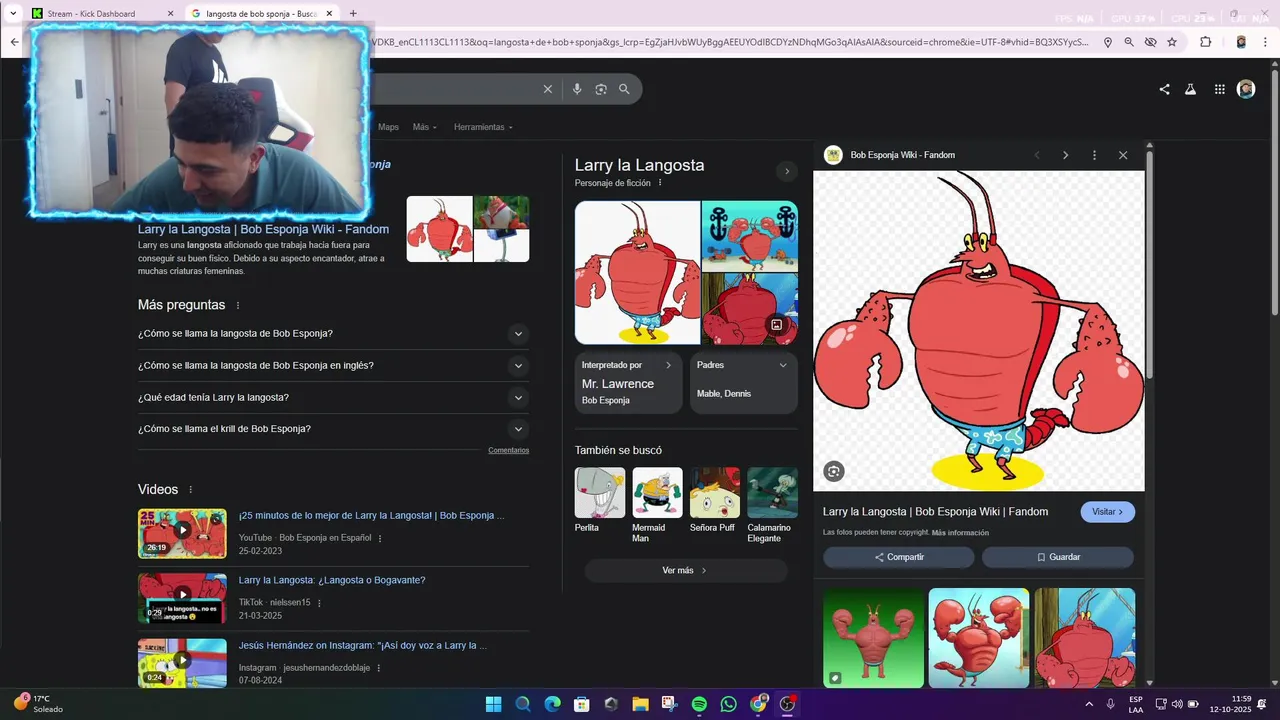Image resolution: width=1280 pixels, height=720 pixels.
Task: Click the location pin icon in the address bar
Action: click(x=1108, y=42)
